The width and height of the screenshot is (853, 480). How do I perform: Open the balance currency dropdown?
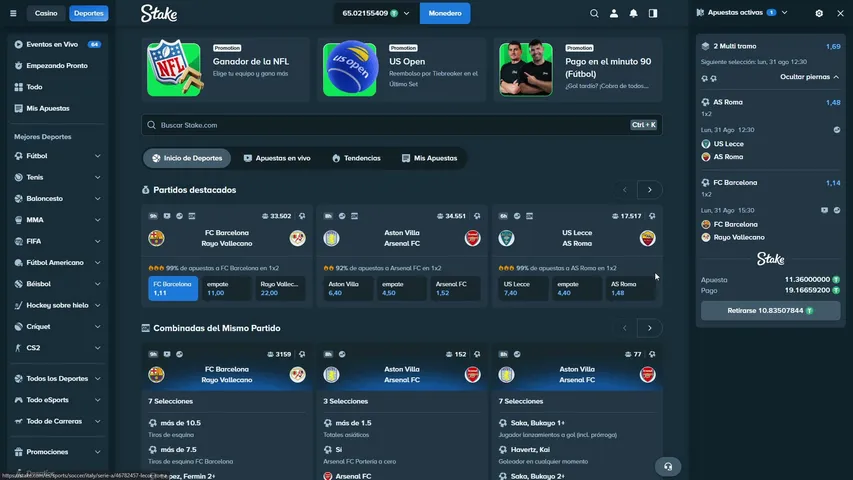376,13
